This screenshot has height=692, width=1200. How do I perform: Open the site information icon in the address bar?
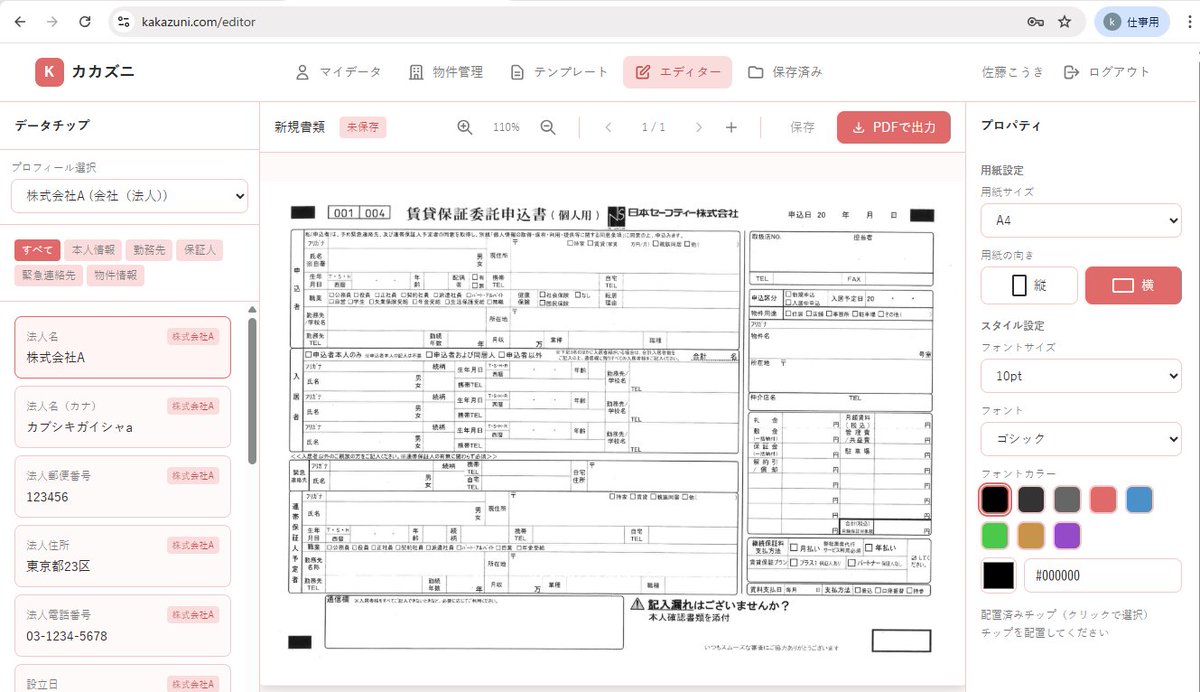coord(123,21)
